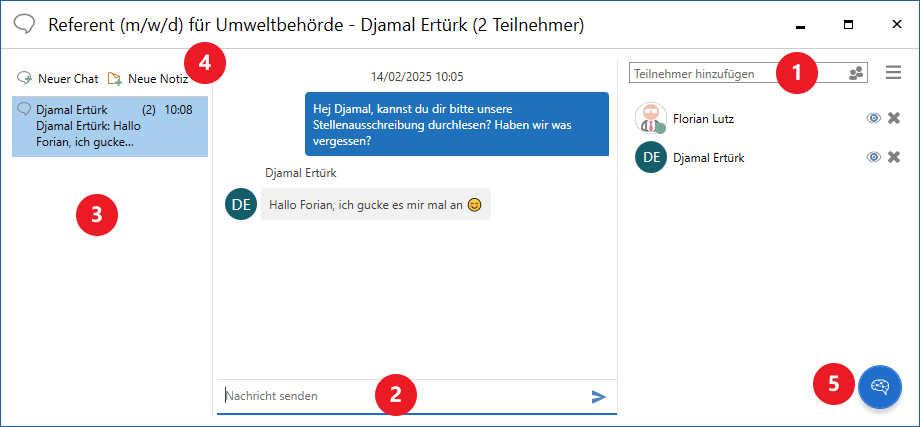Click Djamal Ertürk's DE avatar in participants
Image resolution: width=920 pixels, height=427 pixels.
tap(651, 157)
